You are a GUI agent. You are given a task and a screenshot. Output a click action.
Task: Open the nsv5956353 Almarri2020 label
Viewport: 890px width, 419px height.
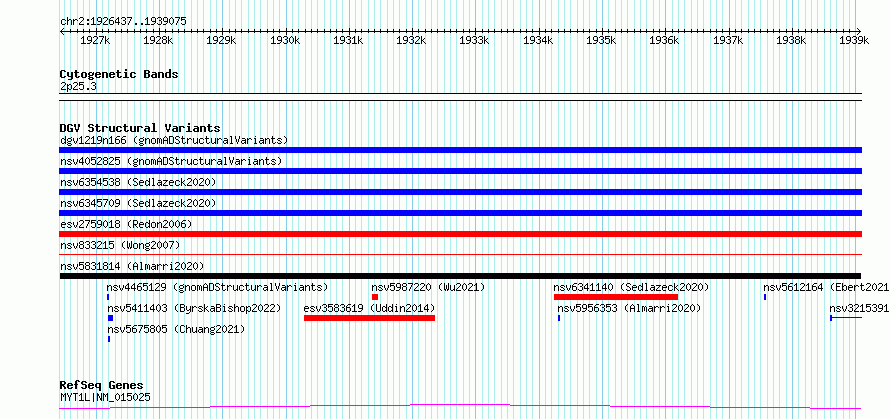click(629, 308)
